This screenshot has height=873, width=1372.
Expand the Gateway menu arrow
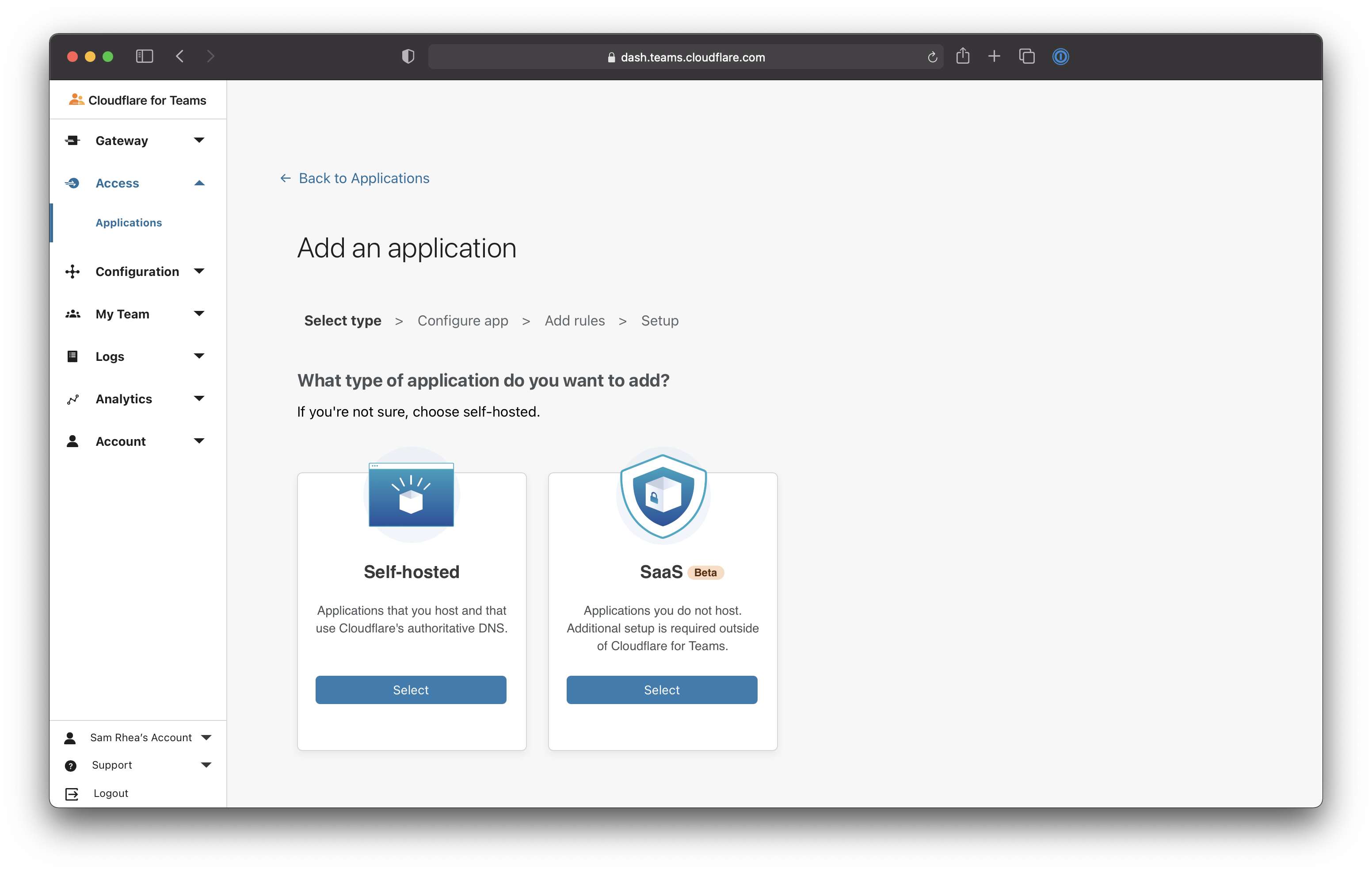199,140
